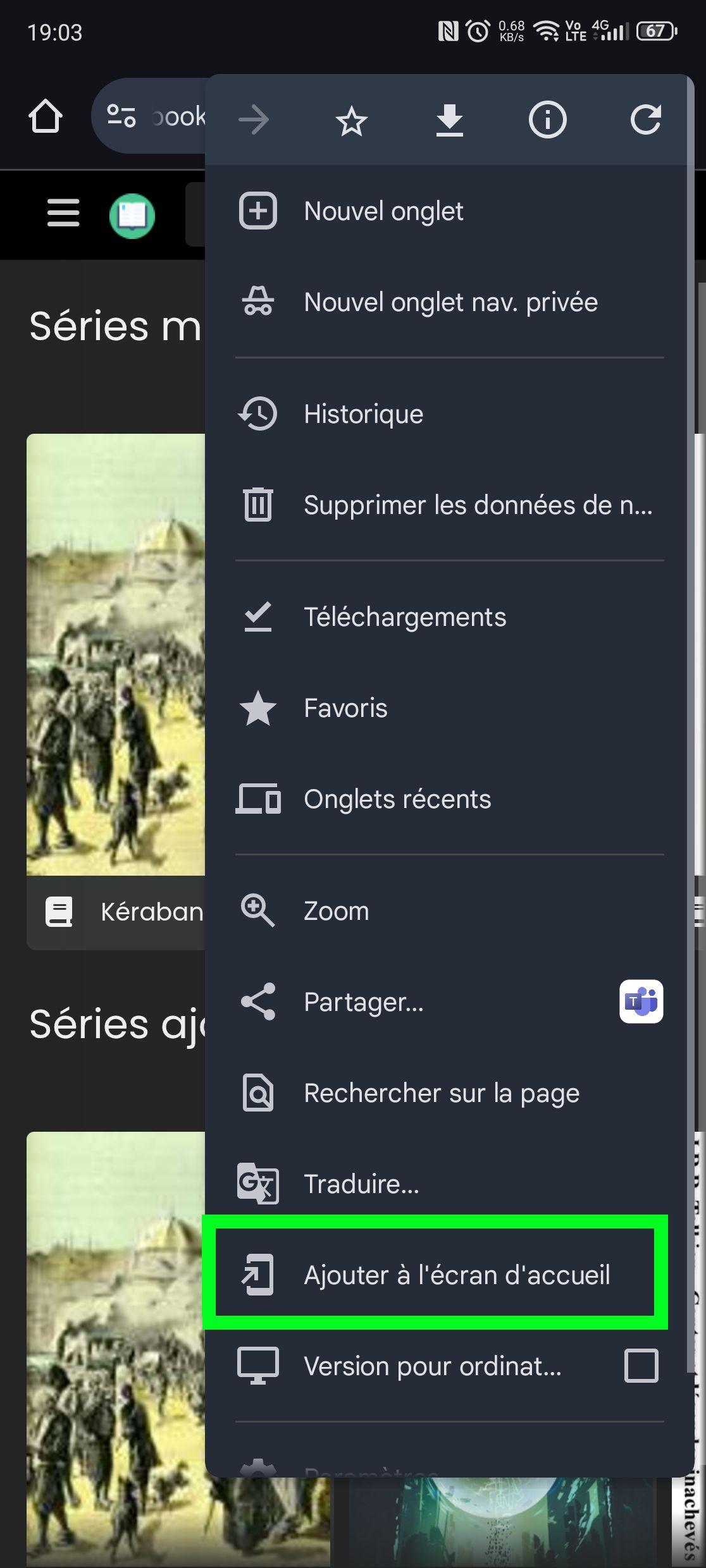Tap the bookmark star outline icon
Viewport: 706px width, 1568px height.
click(351, 120)
